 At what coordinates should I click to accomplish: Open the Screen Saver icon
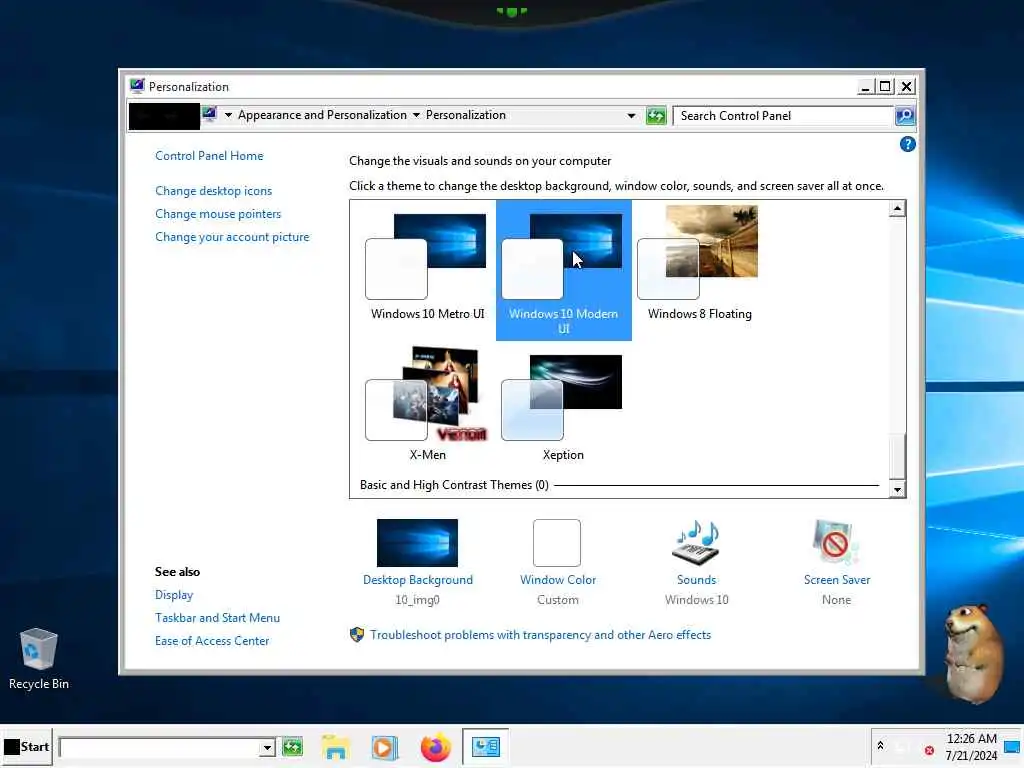(x=836, y=543)
